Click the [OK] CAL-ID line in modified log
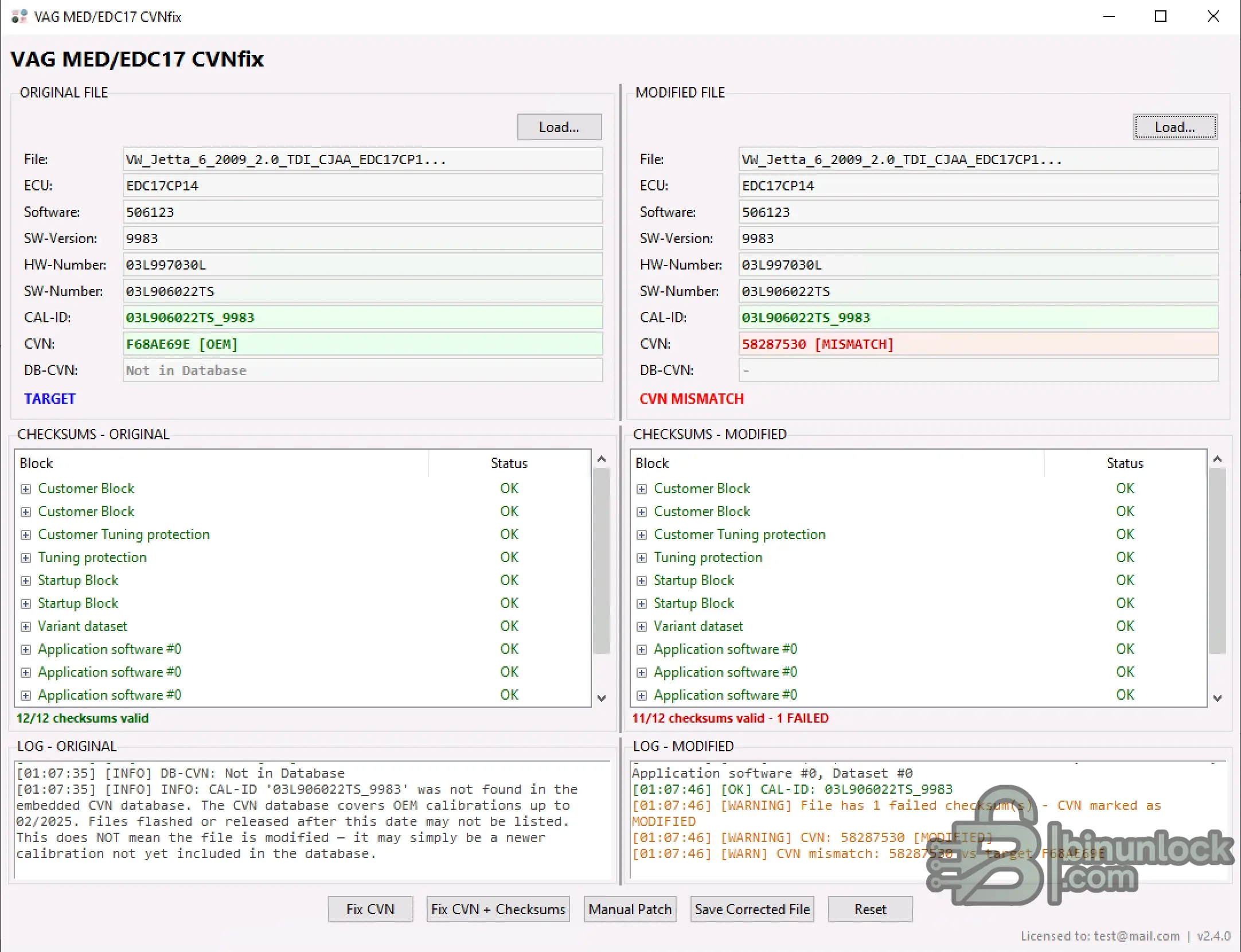The image size is (1241, 952). tap(792, 789)
